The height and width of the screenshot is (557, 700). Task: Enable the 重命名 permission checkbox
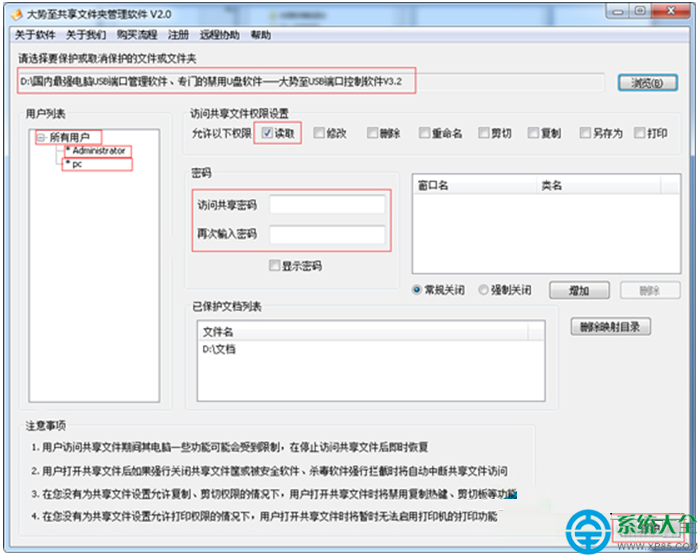coord(424,133)
